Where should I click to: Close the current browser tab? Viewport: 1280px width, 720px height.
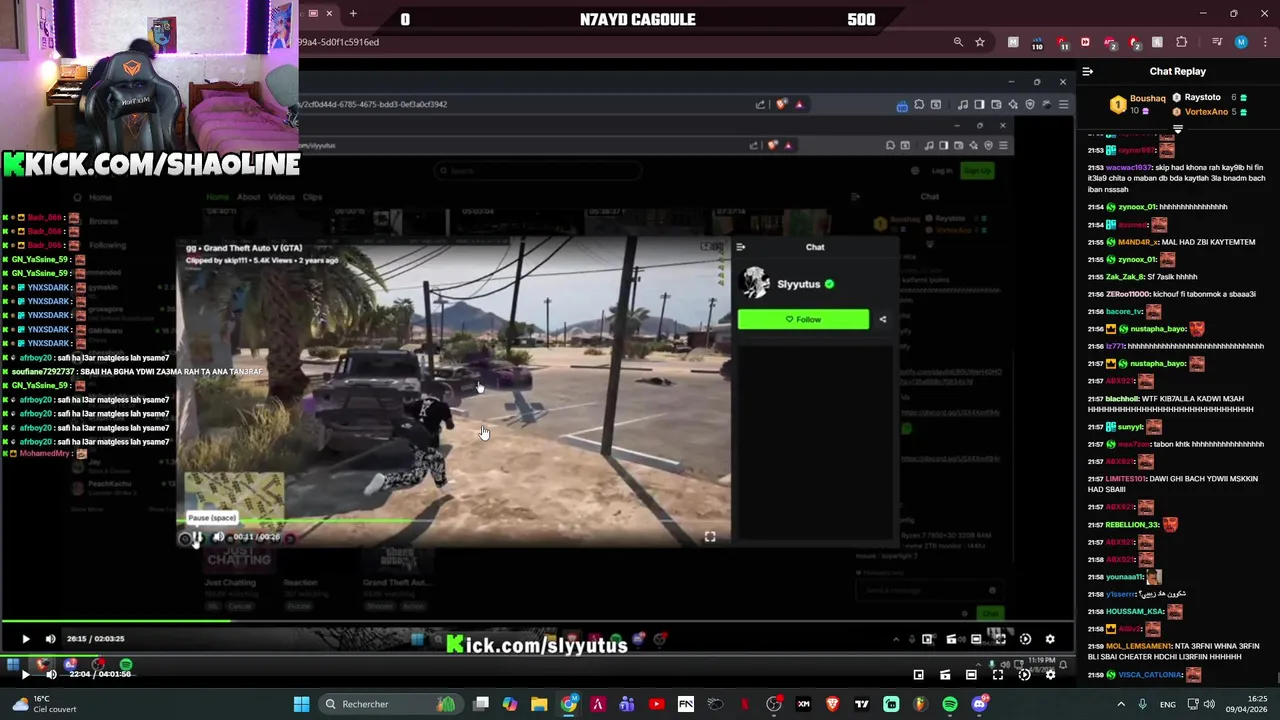click(327, 13)
